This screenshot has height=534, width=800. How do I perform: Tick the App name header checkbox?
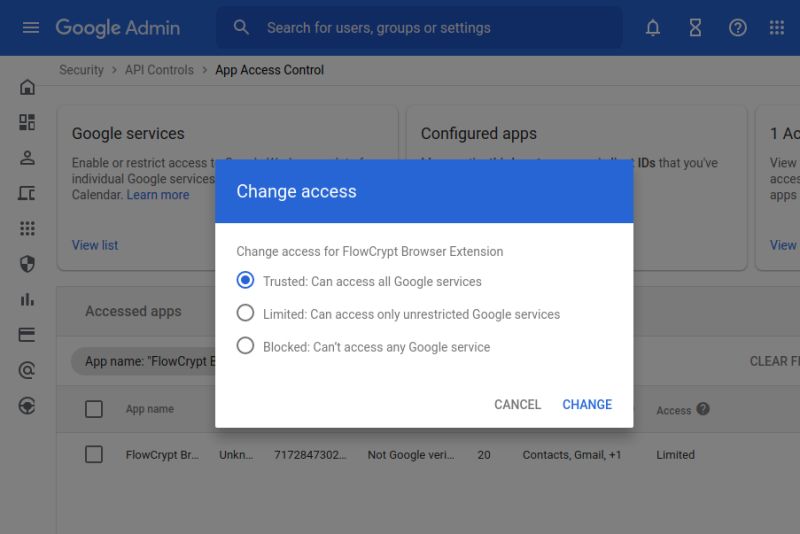coord(94,409)
